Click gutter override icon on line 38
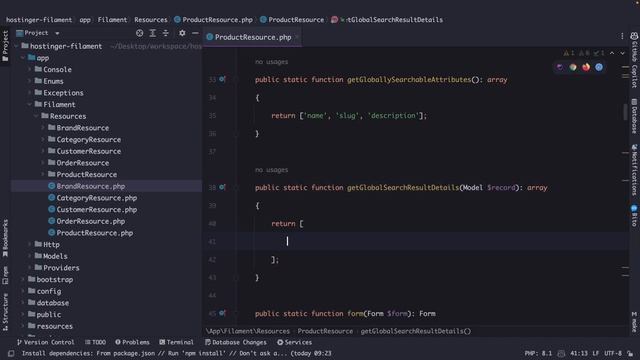 coord(222,187)
